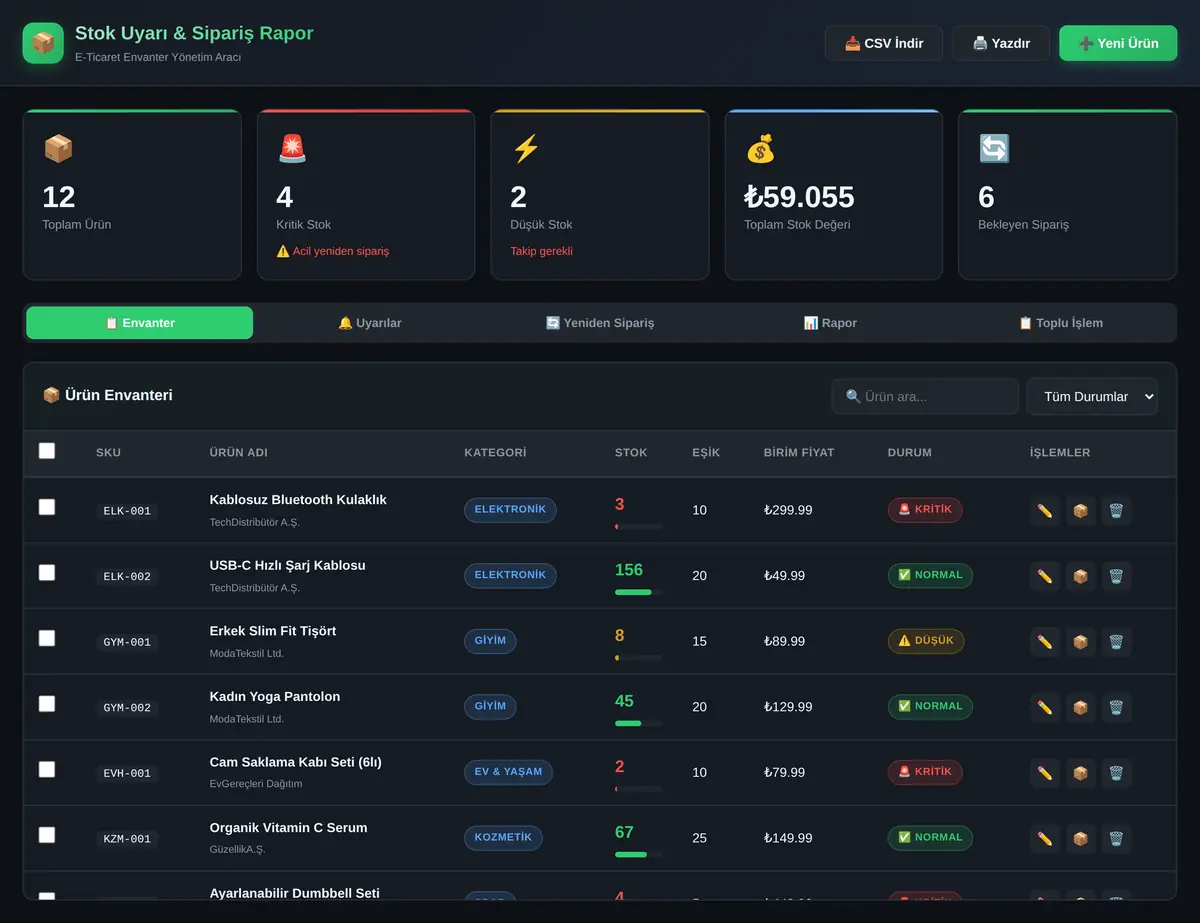Edit the Kablosuz Bluetooth Kulaklık row pencil icon
This screenshot has width=1200, height=923.
point(1045,510)
